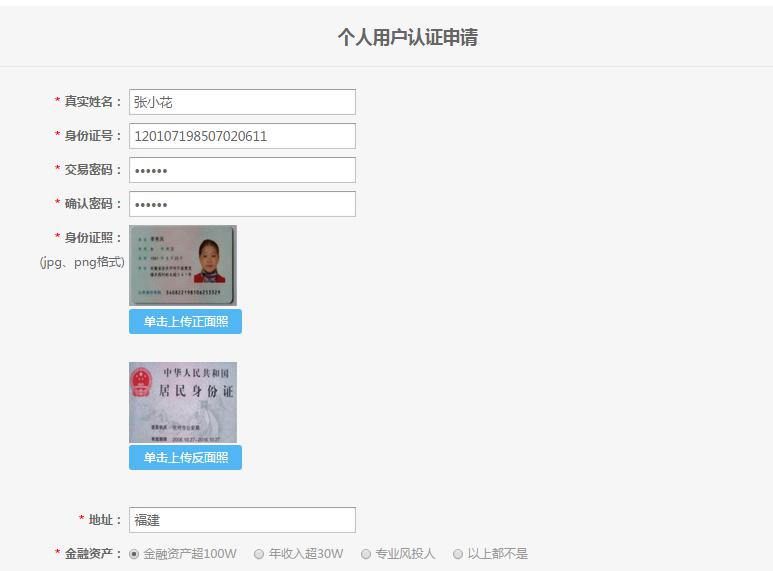Click the 真实姓名 field label
The image size is (773, 571).
click(x=93, y=102)
